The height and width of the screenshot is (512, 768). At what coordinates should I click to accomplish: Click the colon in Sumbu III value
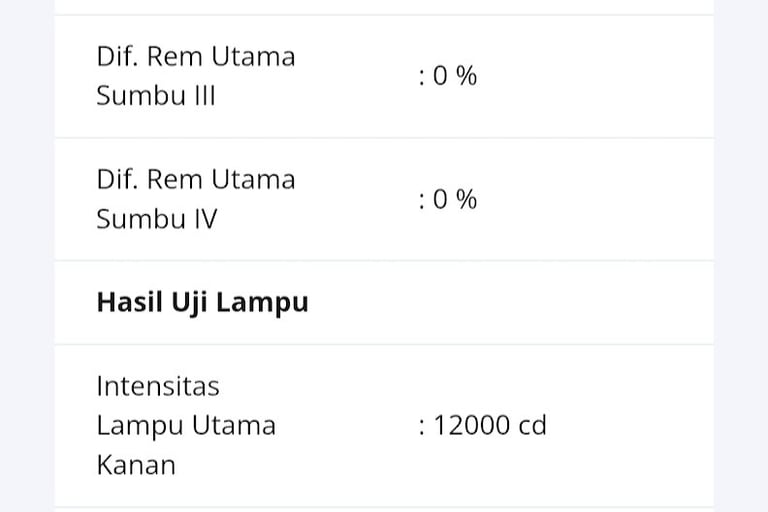pos(423,77)
